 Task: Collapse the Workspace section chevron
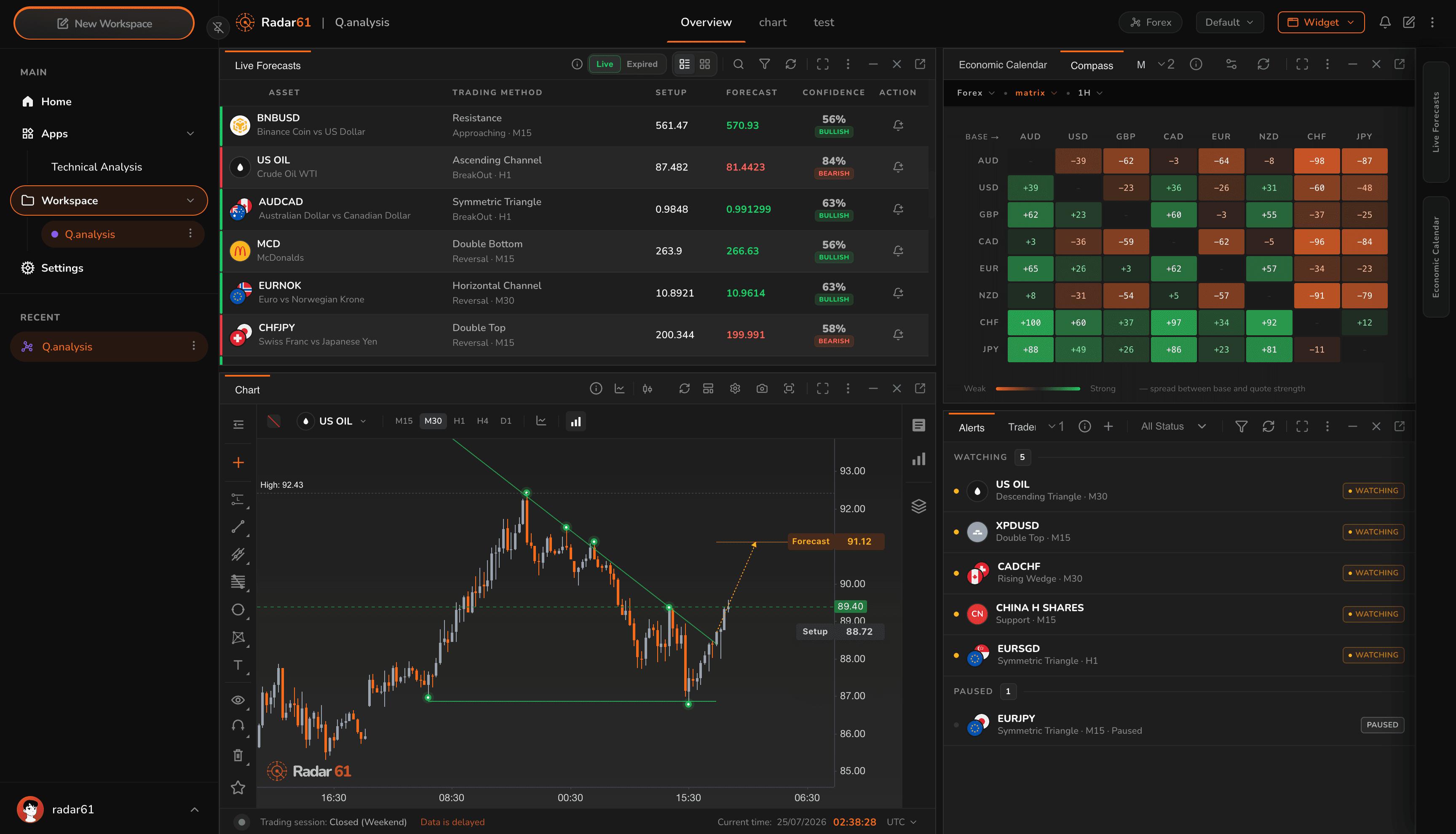[190, 200]
